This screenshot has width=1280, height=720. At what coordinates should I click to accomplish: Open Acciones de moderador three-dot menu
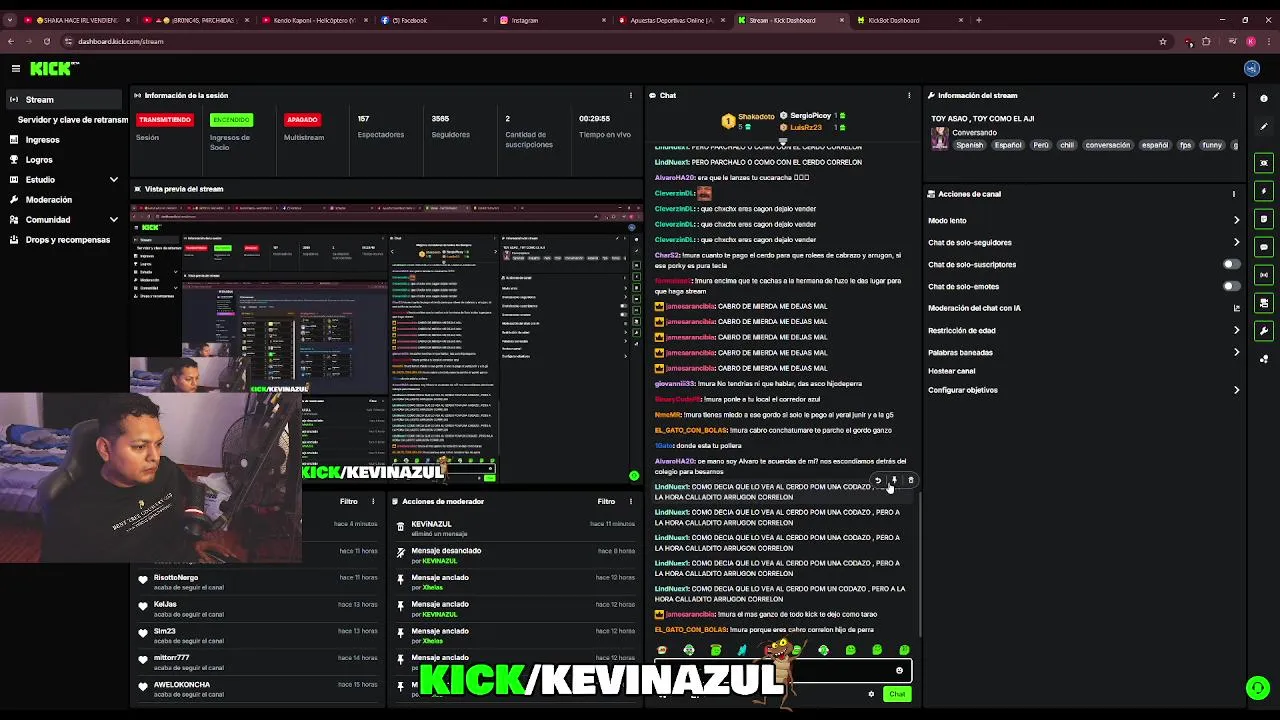(631, 502)
